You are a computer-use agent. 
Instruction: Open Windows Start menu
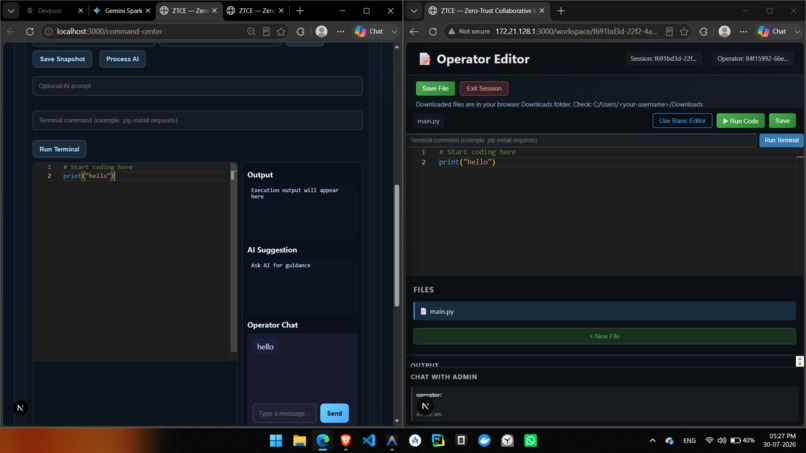click(x=276, y=441)
